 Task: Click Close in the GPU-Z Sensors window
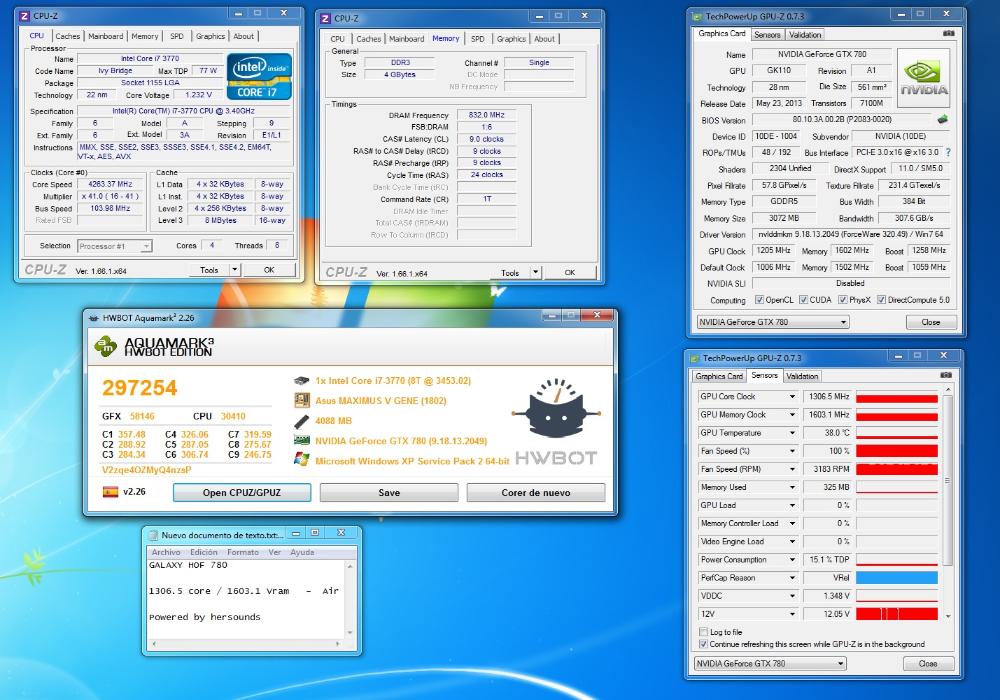pyautogui.click(x=928, y=664)
